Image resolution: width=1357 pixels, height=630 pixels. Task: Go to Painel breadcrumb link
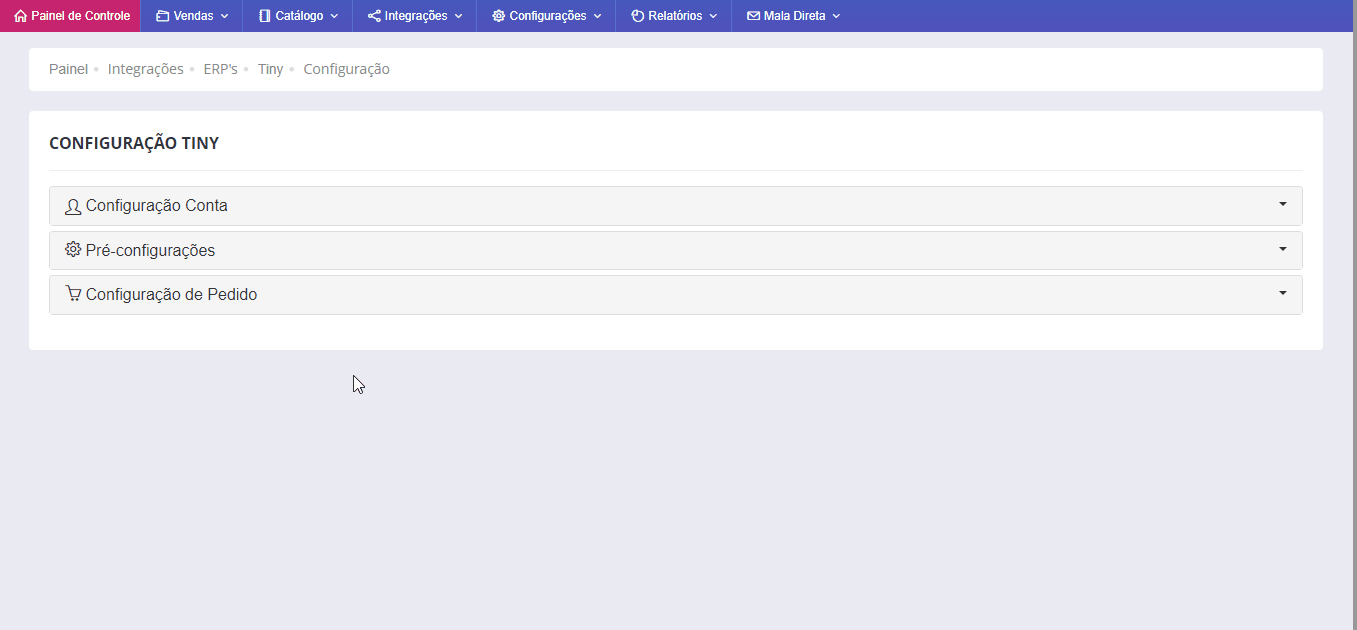click(x=68, y=69)
